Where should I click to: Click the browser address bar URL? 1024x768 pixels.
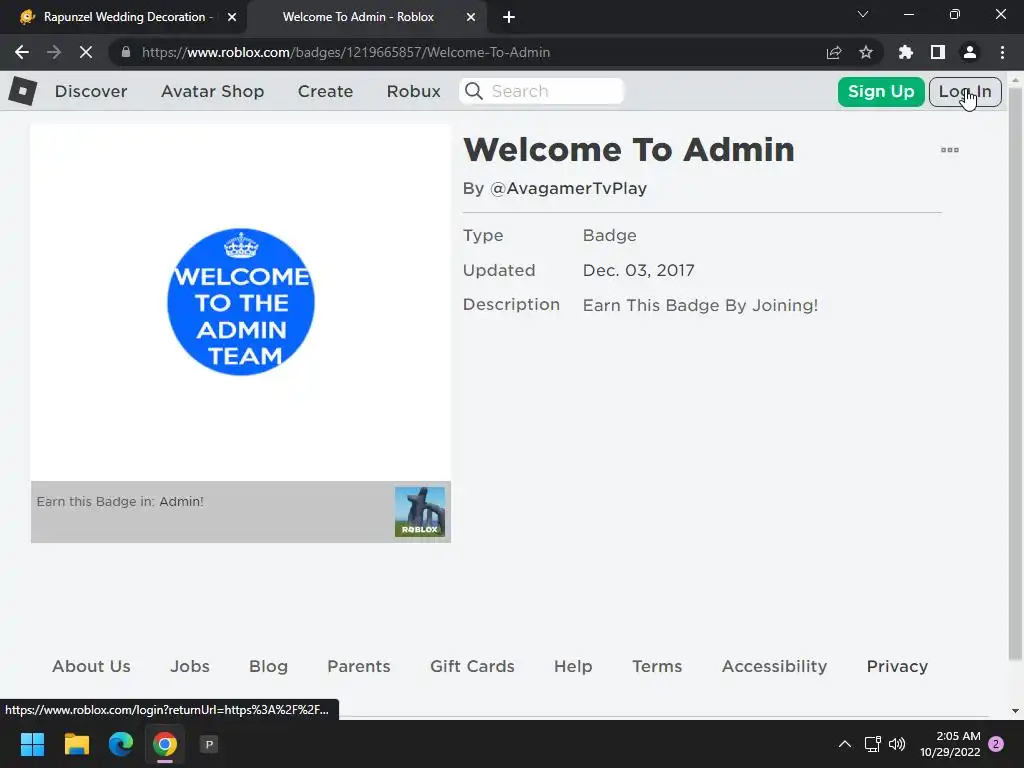346,52
